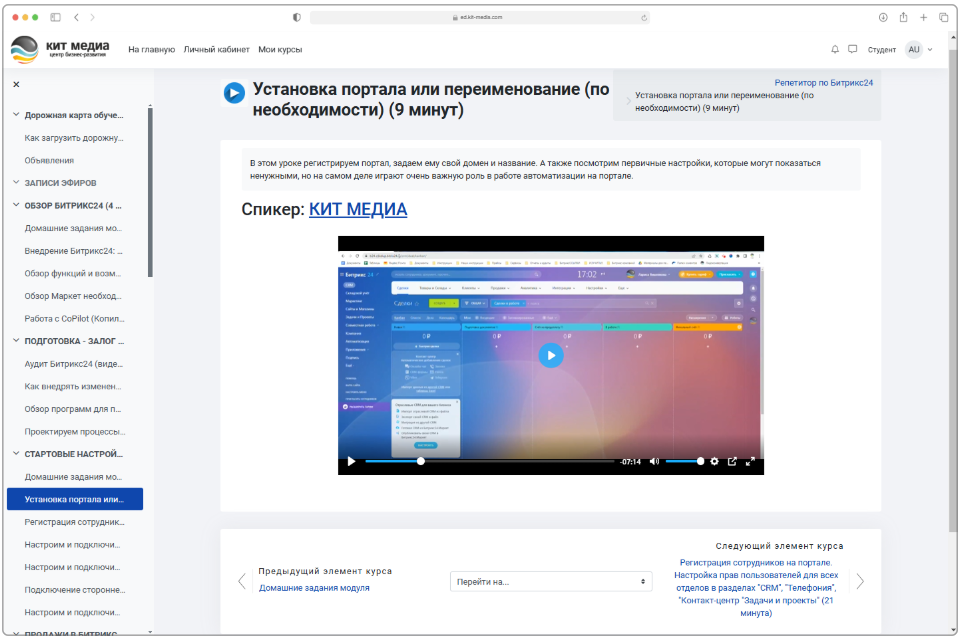Mute the video with speaker icon

point(654,462)
